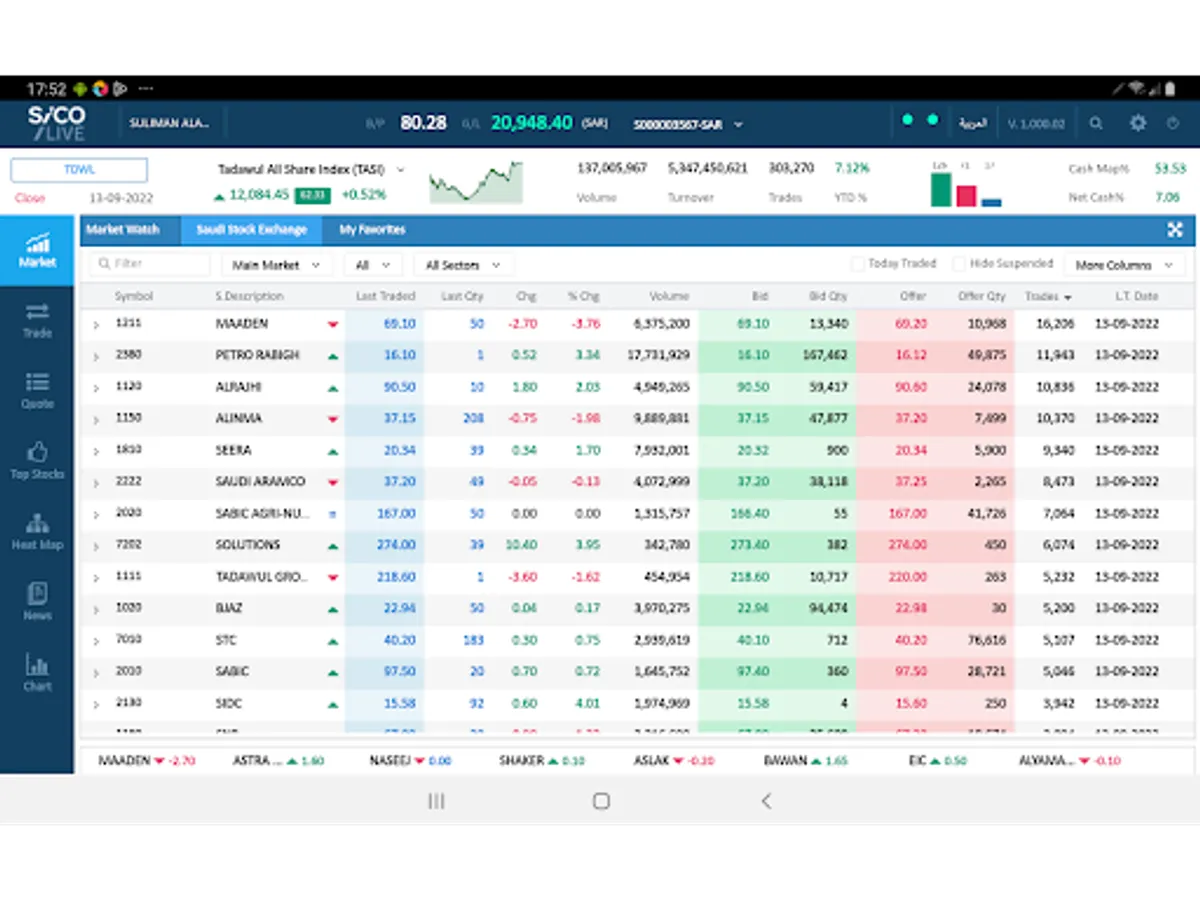Screen dimensions: 1200x900
Task: Click SOLUTIONS last traded 274.00
Action: [396, 545]
